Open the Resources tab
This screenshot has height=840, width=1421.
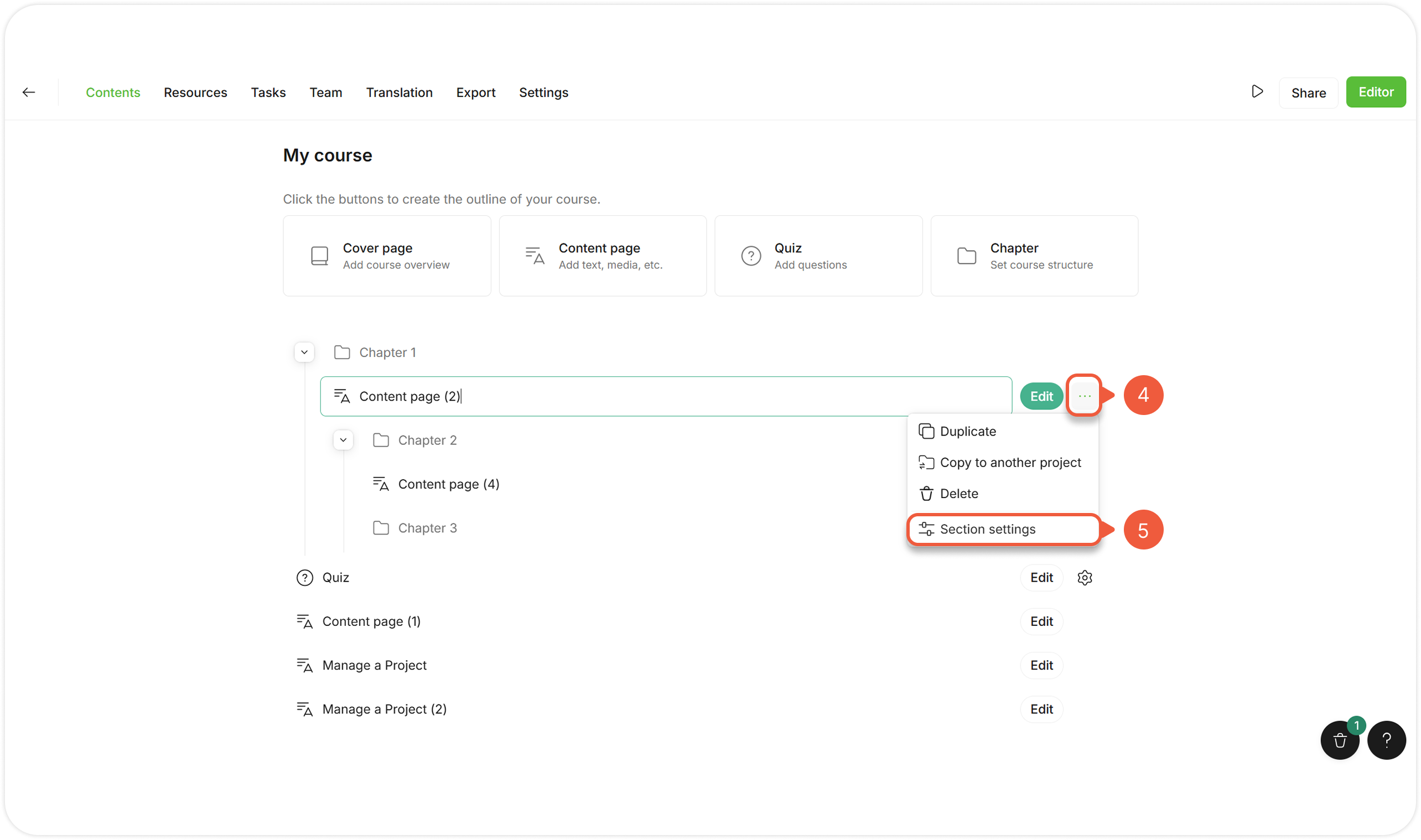point(195,92)
